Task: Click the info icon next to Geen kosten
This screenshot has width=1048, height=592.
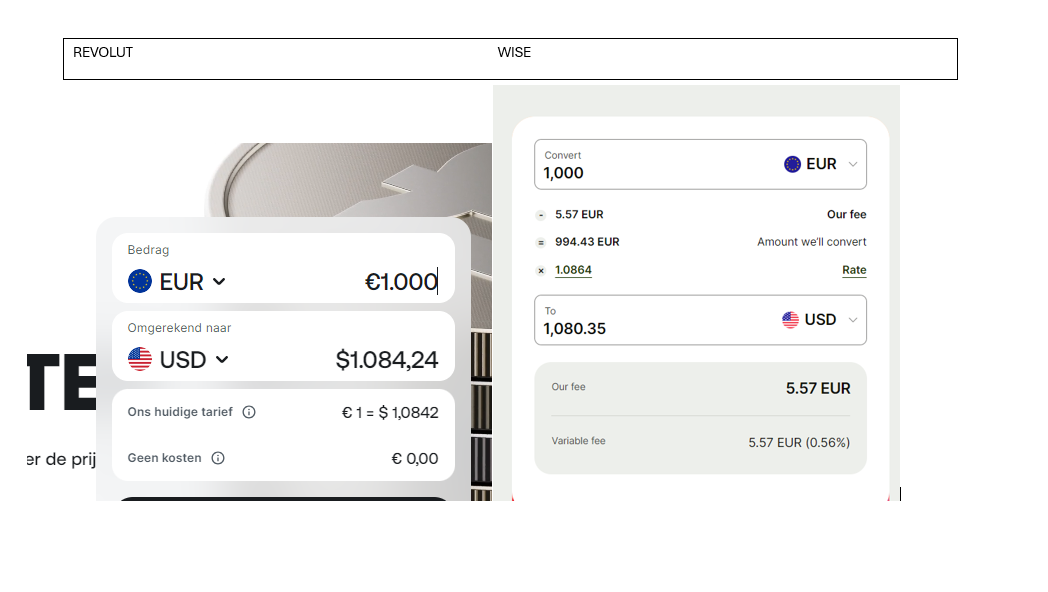Action: (218, 458)
